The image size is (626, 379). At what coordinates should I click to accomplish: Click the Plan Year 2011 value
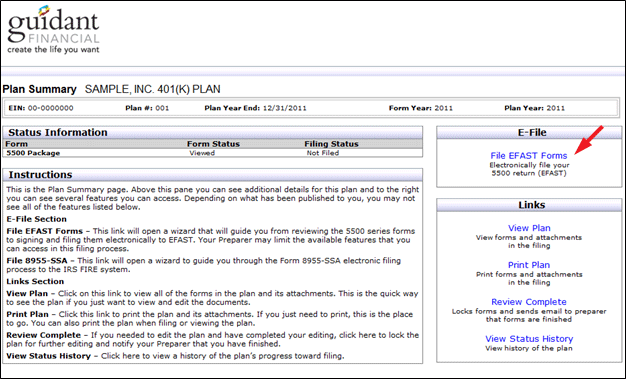pos(555,108)
